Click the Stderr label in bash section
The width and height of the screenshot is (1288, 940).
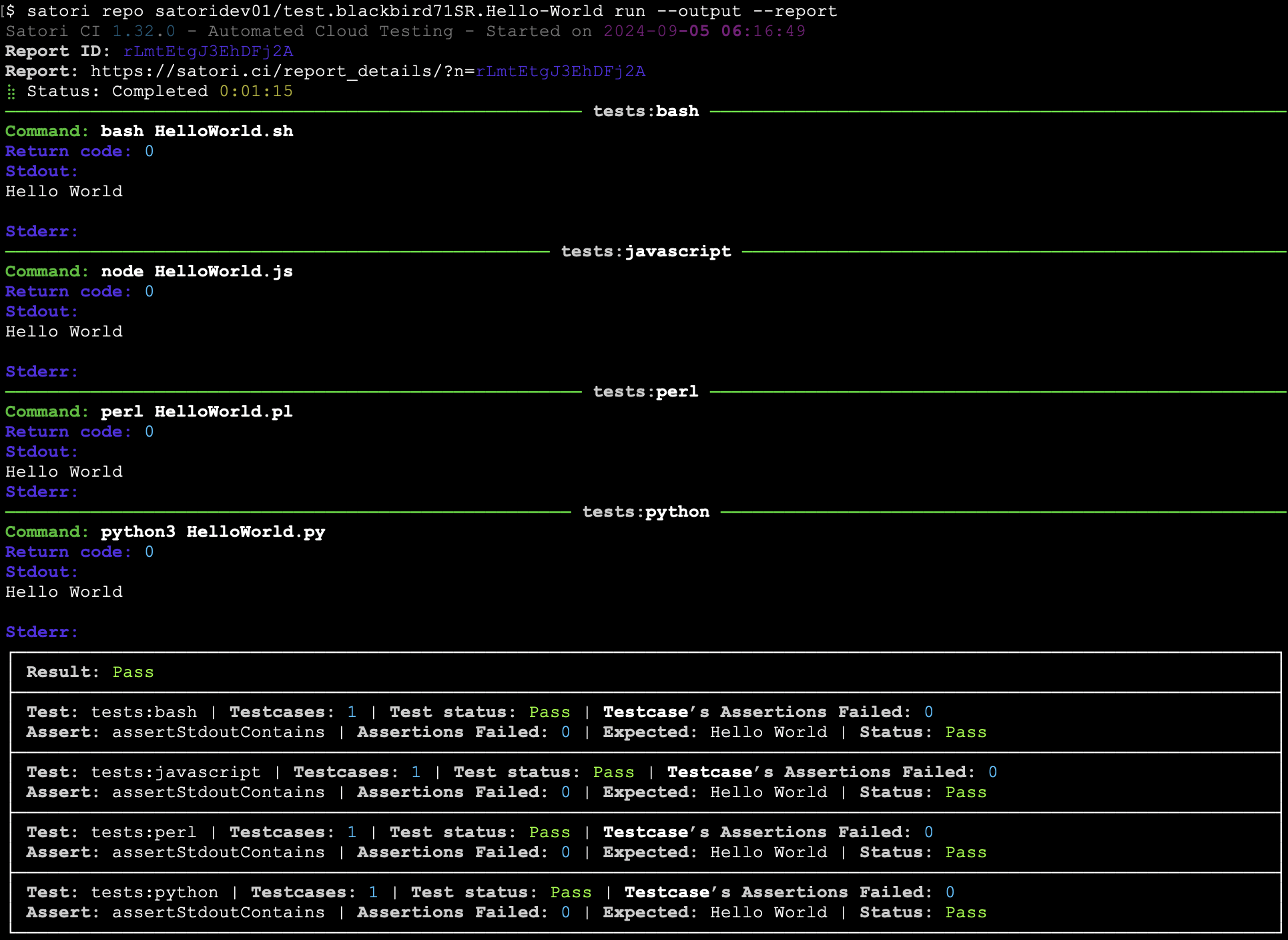pyautogui.click(x=41, y=232)
